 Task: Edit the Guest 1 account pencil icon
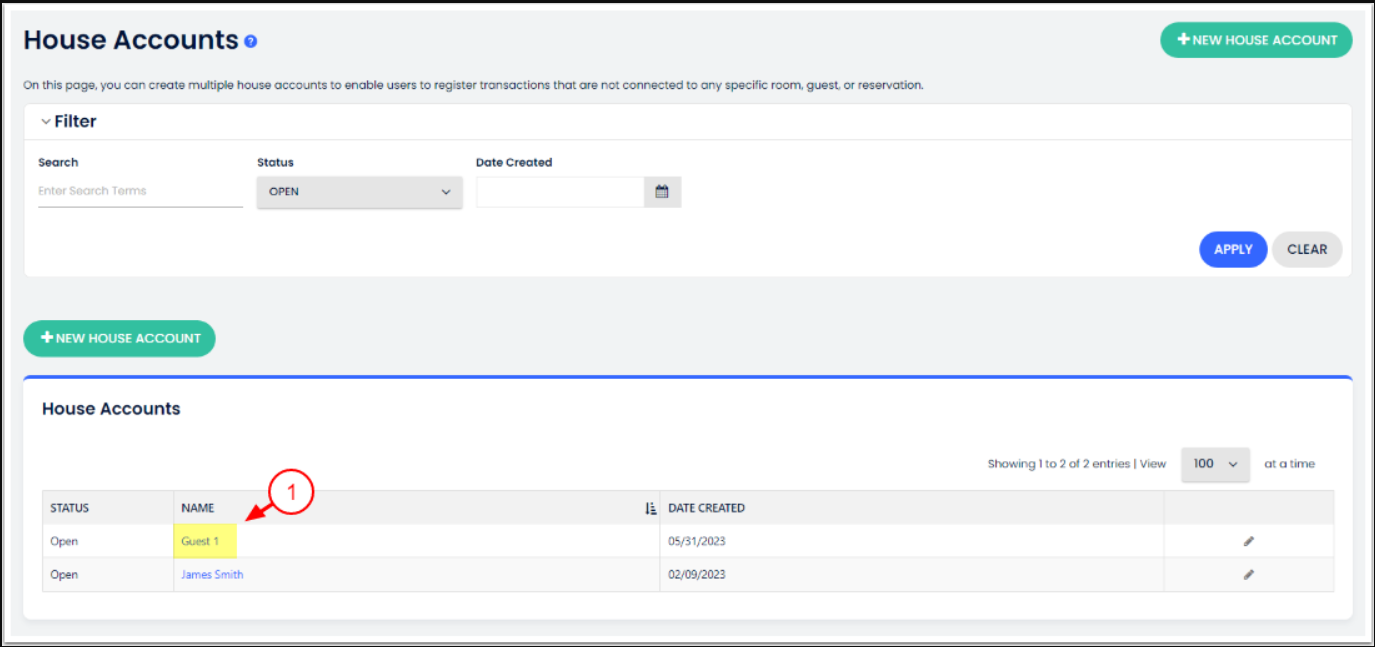pyautogui.click(x=1248, y=541)
